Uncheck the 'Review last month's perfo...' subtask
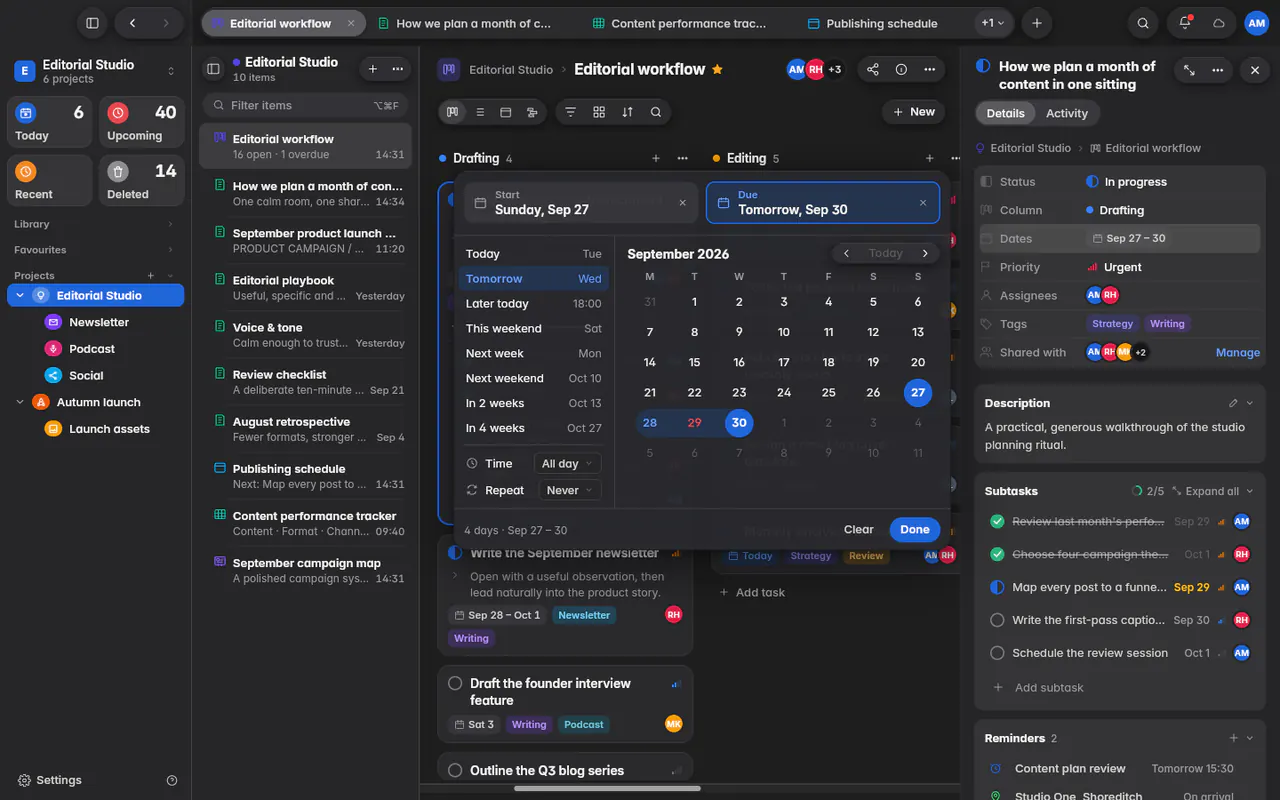Viewport: 1280px width, 800px height. click(997, 521)
